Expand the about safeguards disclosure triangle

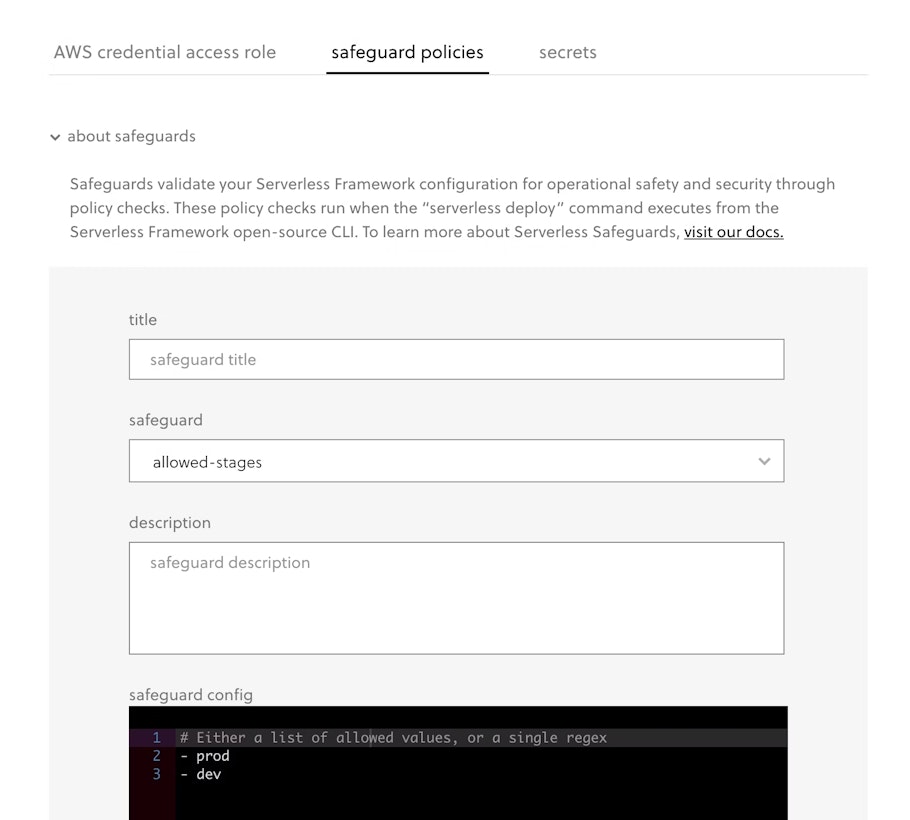point(56,137)
